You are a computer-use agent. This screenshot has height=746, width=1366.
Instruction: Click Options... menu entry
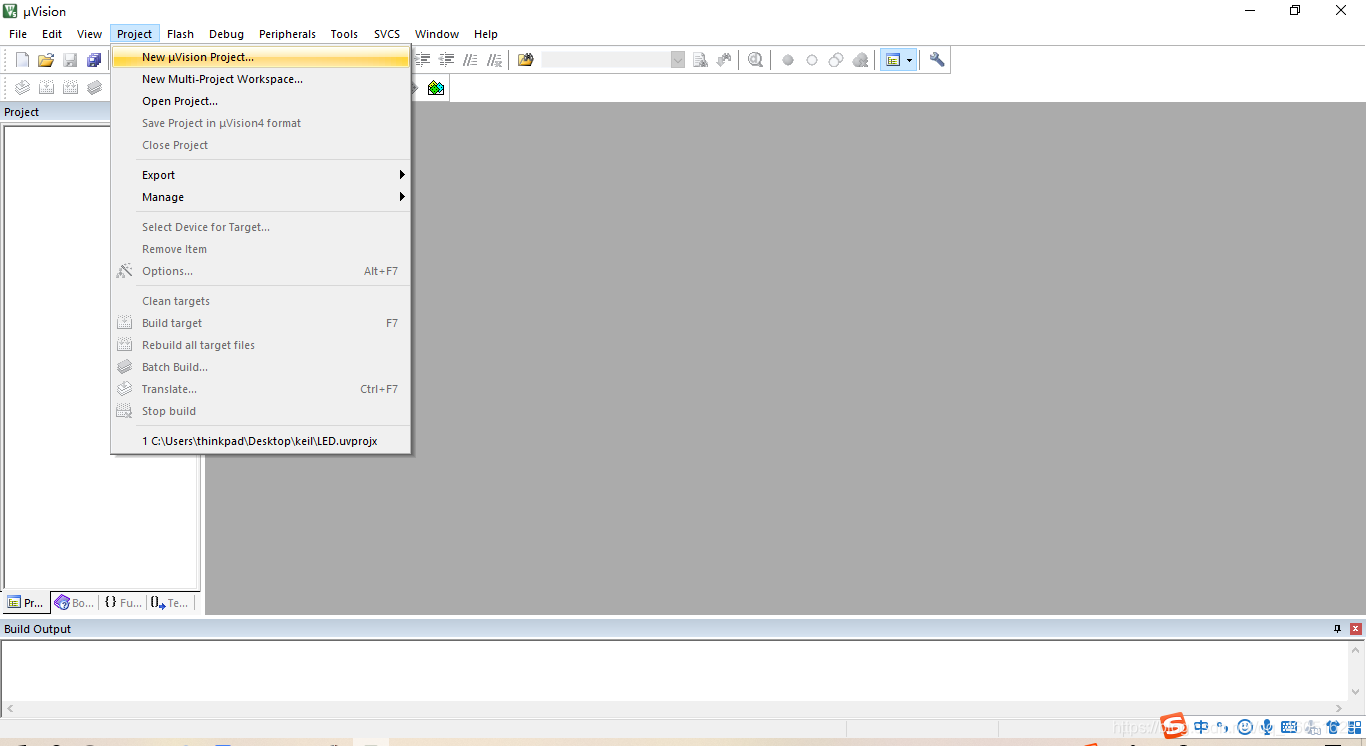261,271
